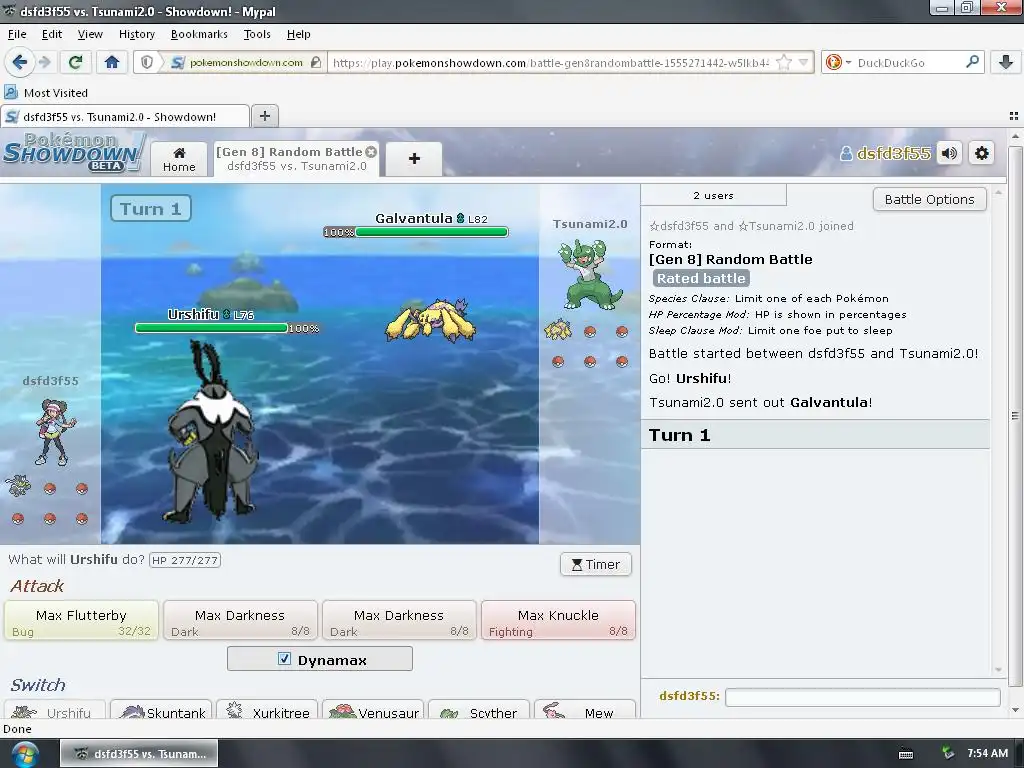Go back with the browser back arrow

(20, 62)
